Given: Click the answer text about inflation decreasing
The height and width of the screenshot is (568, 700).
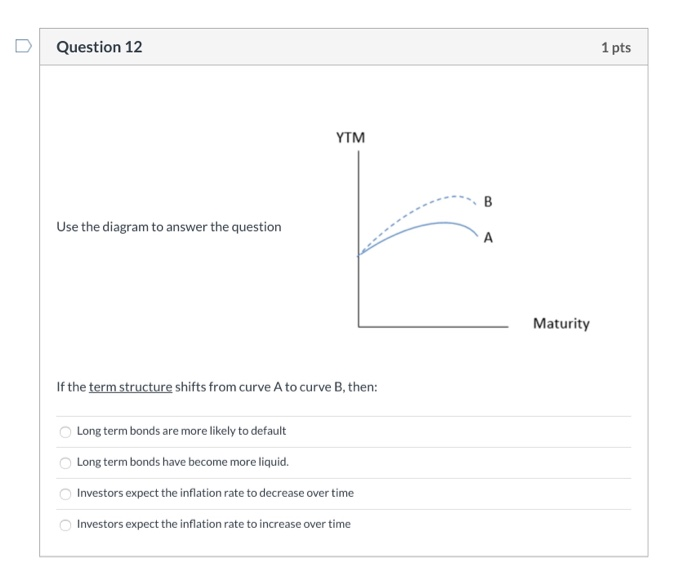Looking at the screenshot, I should pyautogui.click(x=215, y=493).
